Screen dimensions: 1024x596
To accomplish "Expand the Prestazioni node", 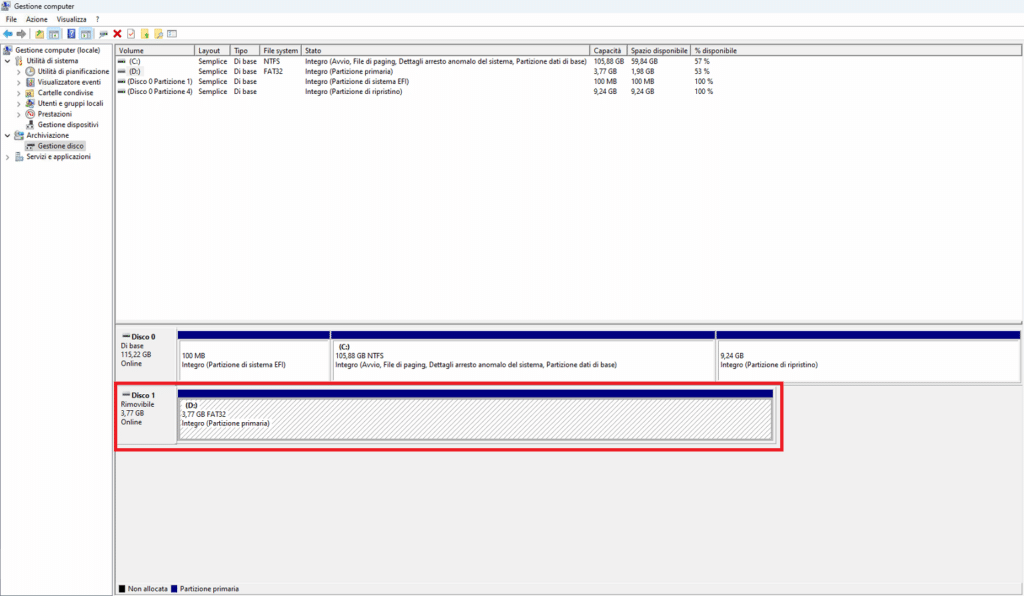I will coord(19,114).
